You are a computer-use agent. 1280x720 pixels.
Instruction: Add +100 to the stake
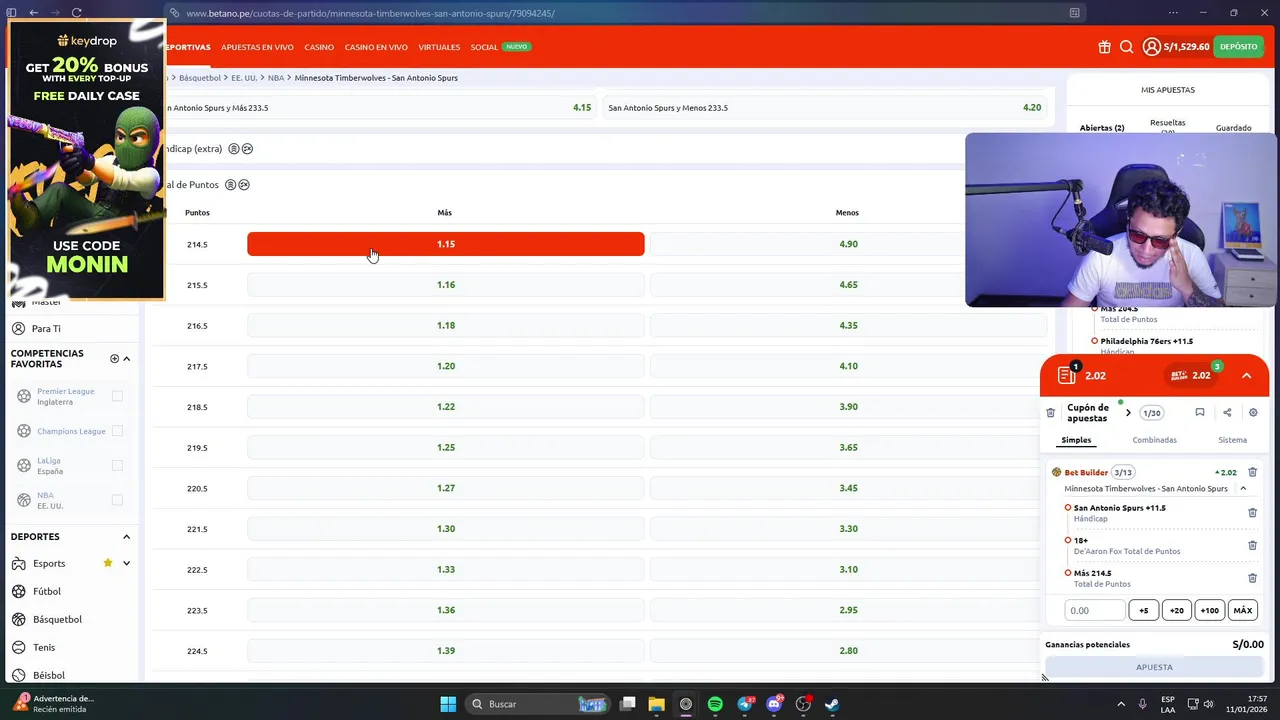coord(1209,610)
